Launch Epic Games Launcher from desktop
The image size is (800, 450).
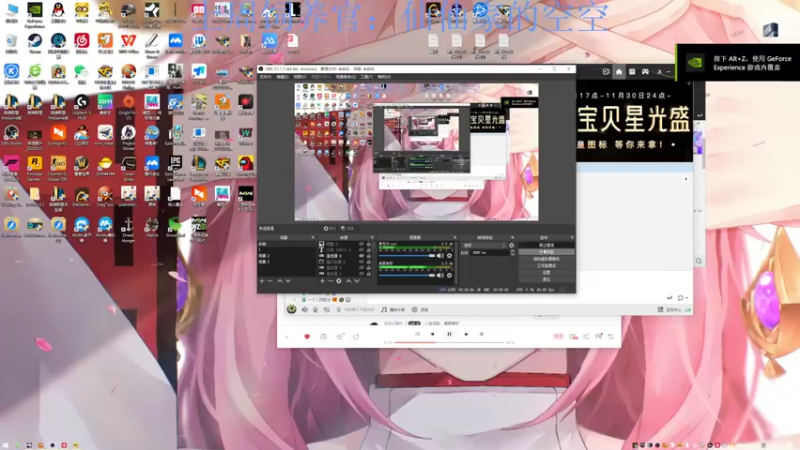click(x=175, y=168)
